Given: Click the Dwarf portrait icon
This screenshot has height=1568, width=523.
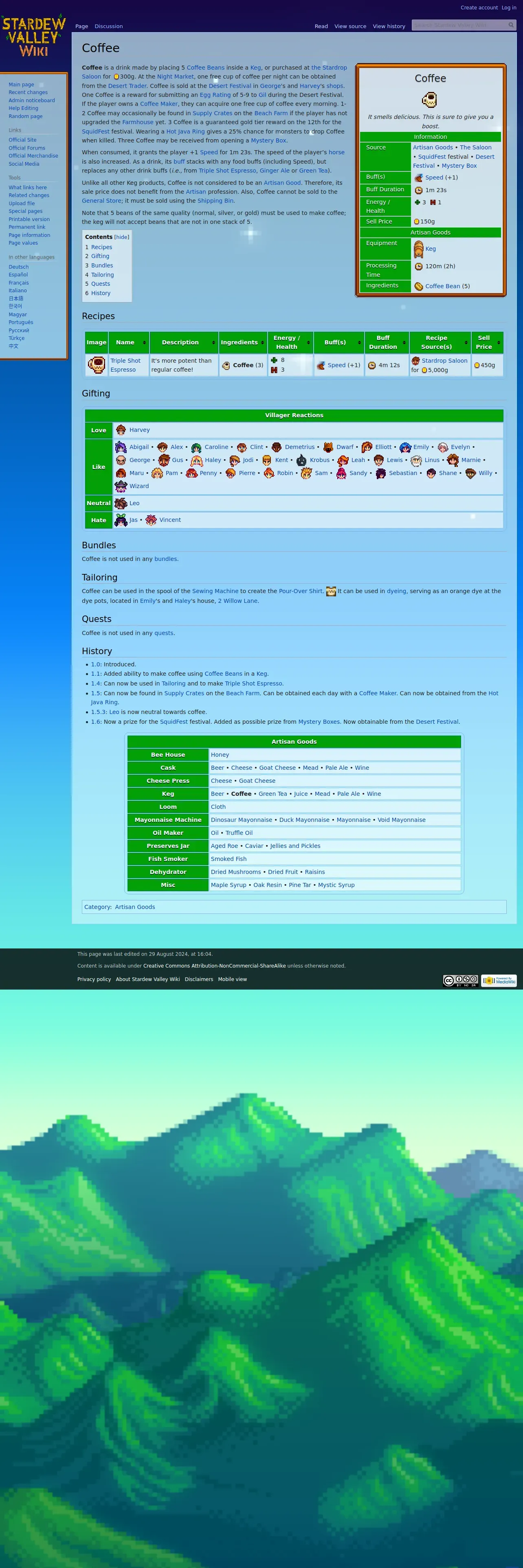Looking at the screenshot, I should point(328,447).
